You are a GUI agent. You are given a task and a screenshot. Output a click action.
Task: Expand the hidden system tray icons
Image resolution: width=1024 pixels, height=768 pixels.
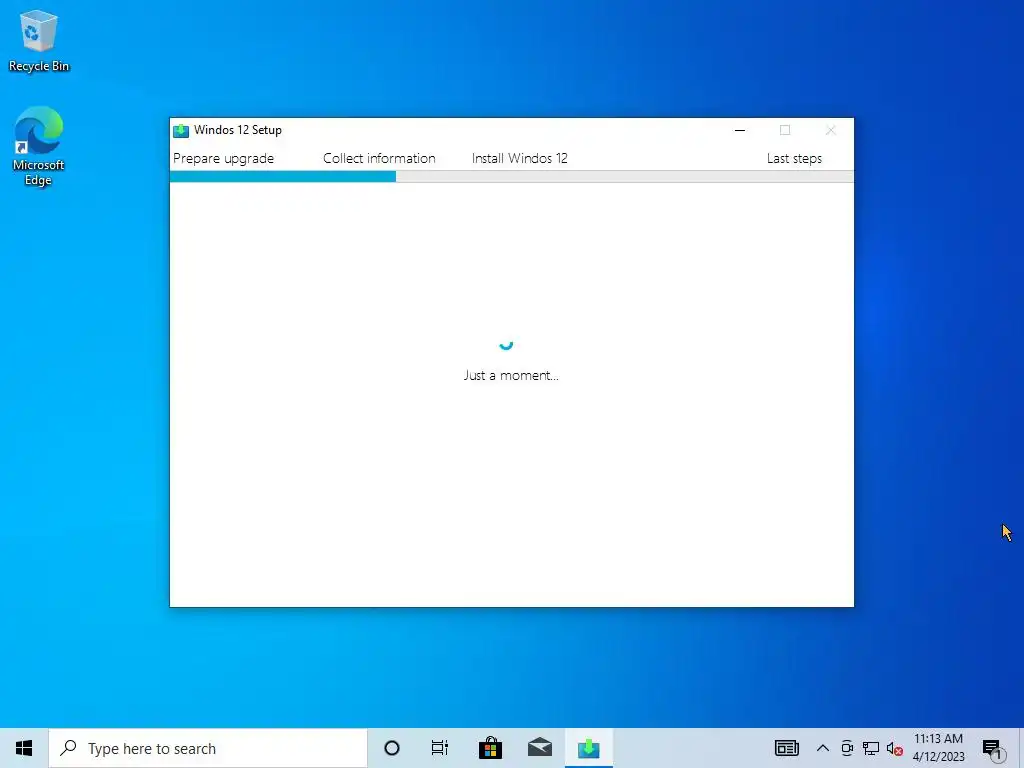click(x=823, y=748)
